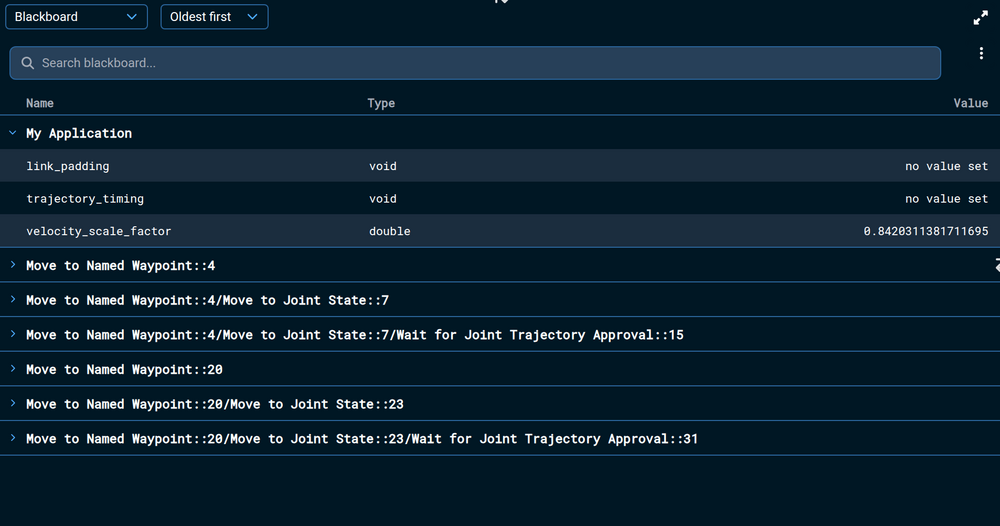Viewport: 1000px width, 526px height.
Task: Expand Move to Named Waypoint::20 row
Action: point(13,369)
